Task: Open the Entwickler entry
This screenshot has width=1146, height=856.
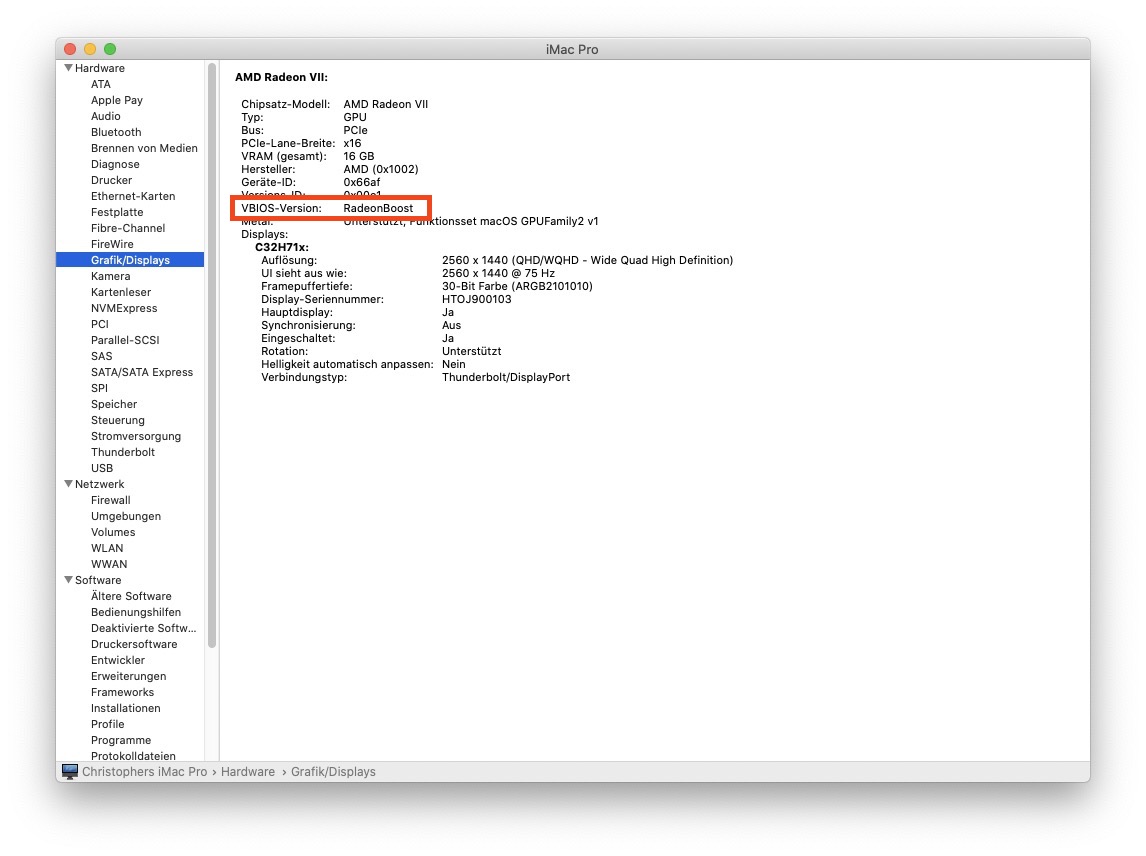Action: click(x=118, y=660)
